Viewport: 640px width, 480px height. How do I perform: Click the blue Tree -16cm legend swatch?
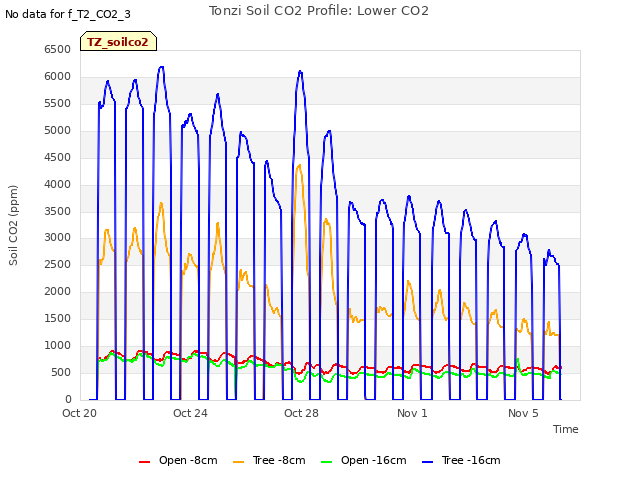click(427, 462)
